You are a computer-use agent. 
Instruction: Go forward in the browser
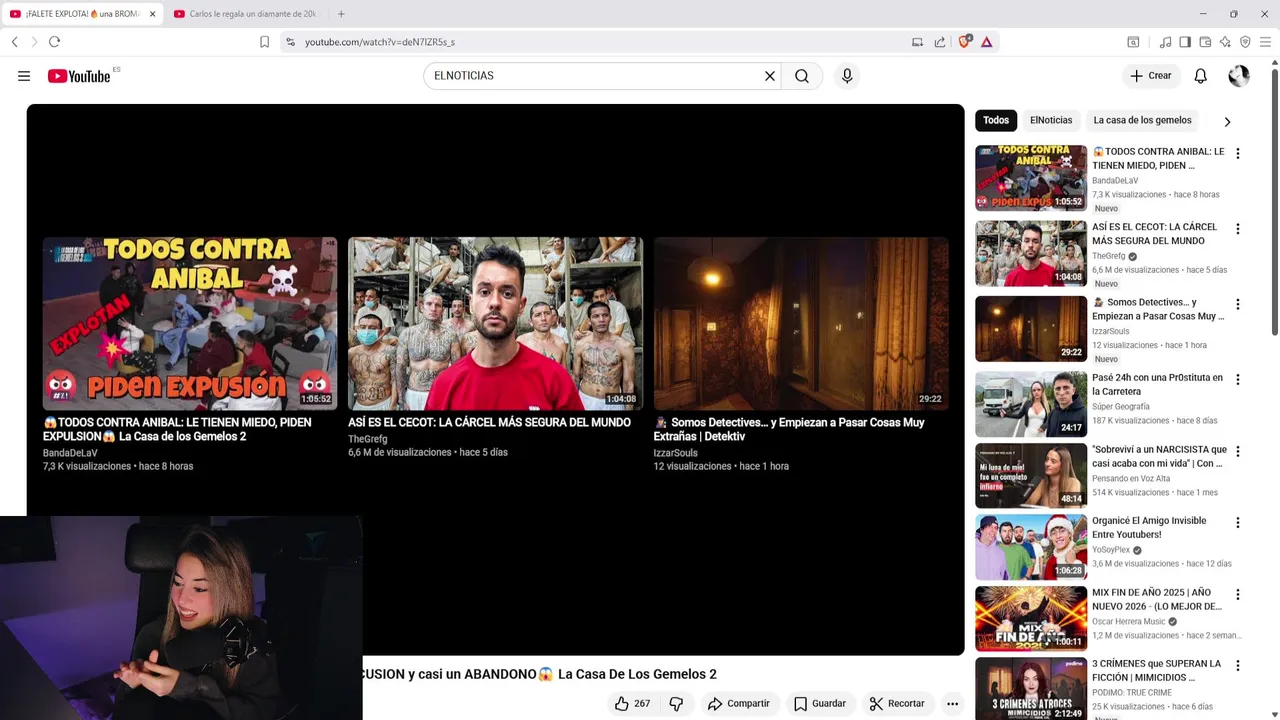coord(34,42)
